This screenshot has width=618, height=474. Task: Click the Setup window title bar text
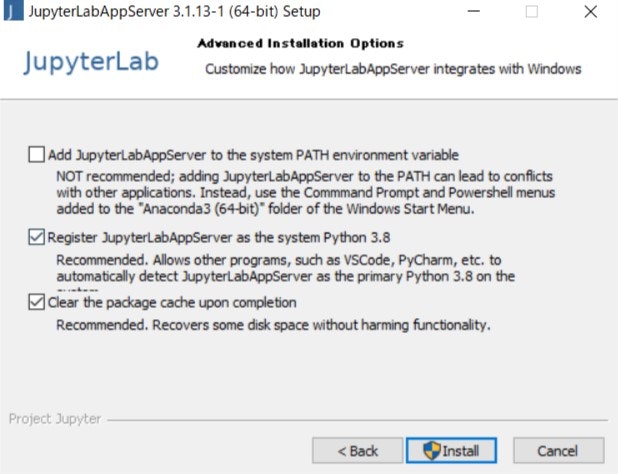coord(174,11)
